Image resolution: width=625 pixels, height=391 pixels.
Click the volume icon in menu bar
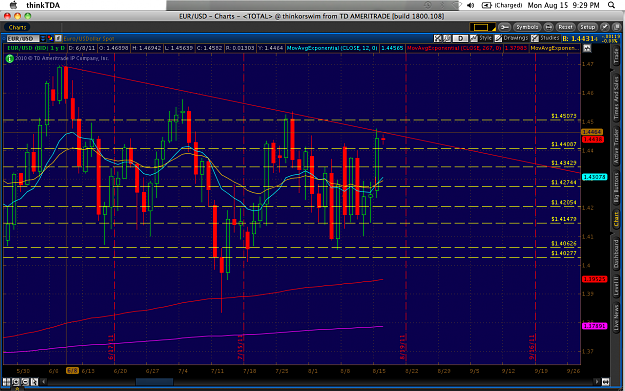tap(471, 5)
